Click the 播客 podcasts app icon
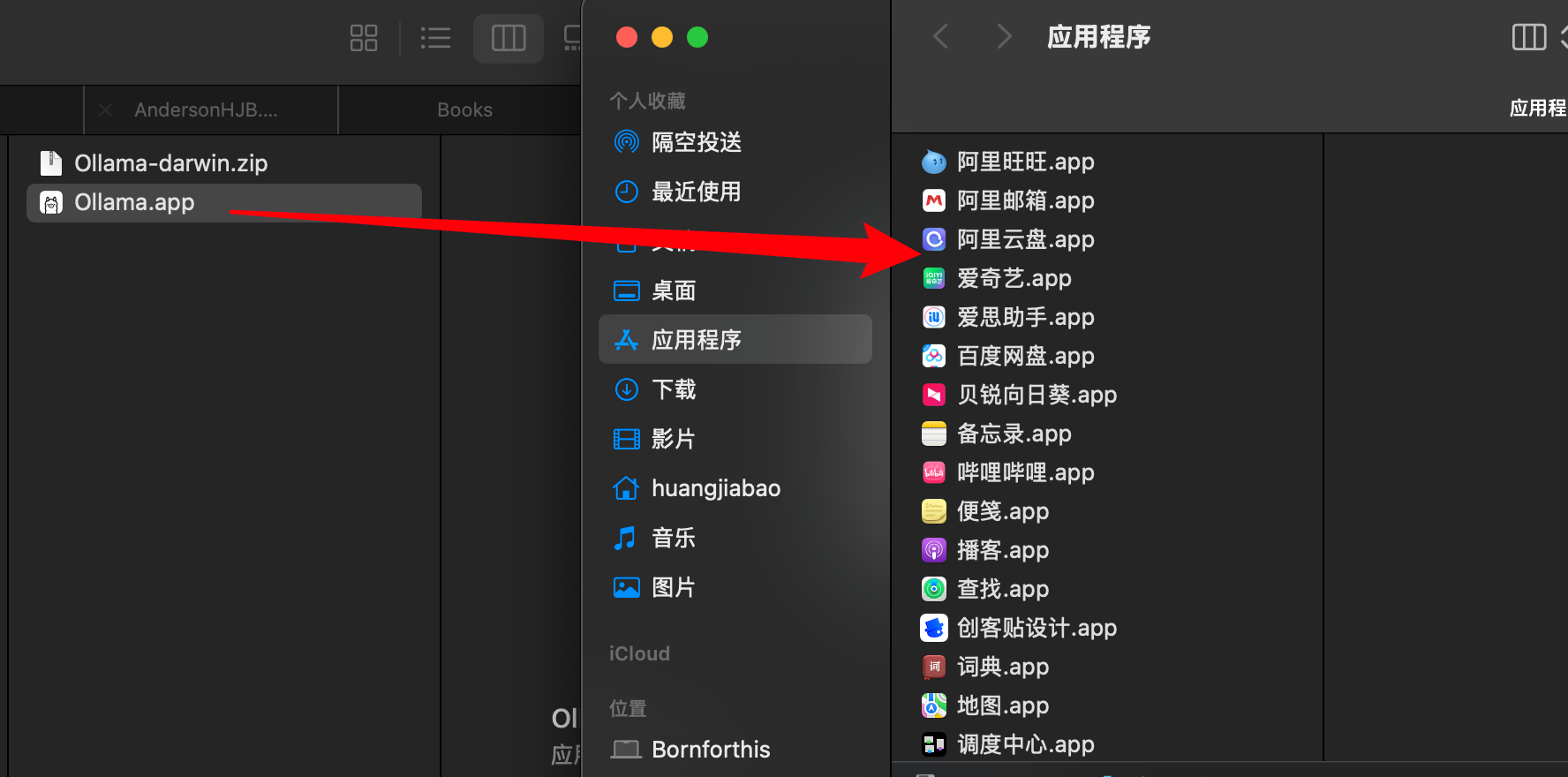The image size is (1568, 777). tap(934, 550)
